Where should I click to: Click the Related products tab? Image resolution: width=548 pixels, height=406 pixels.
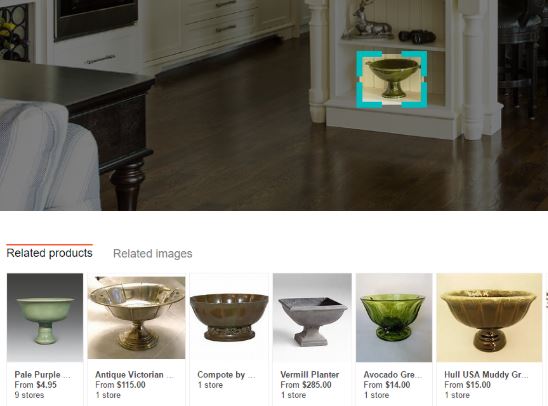point(50,253)
